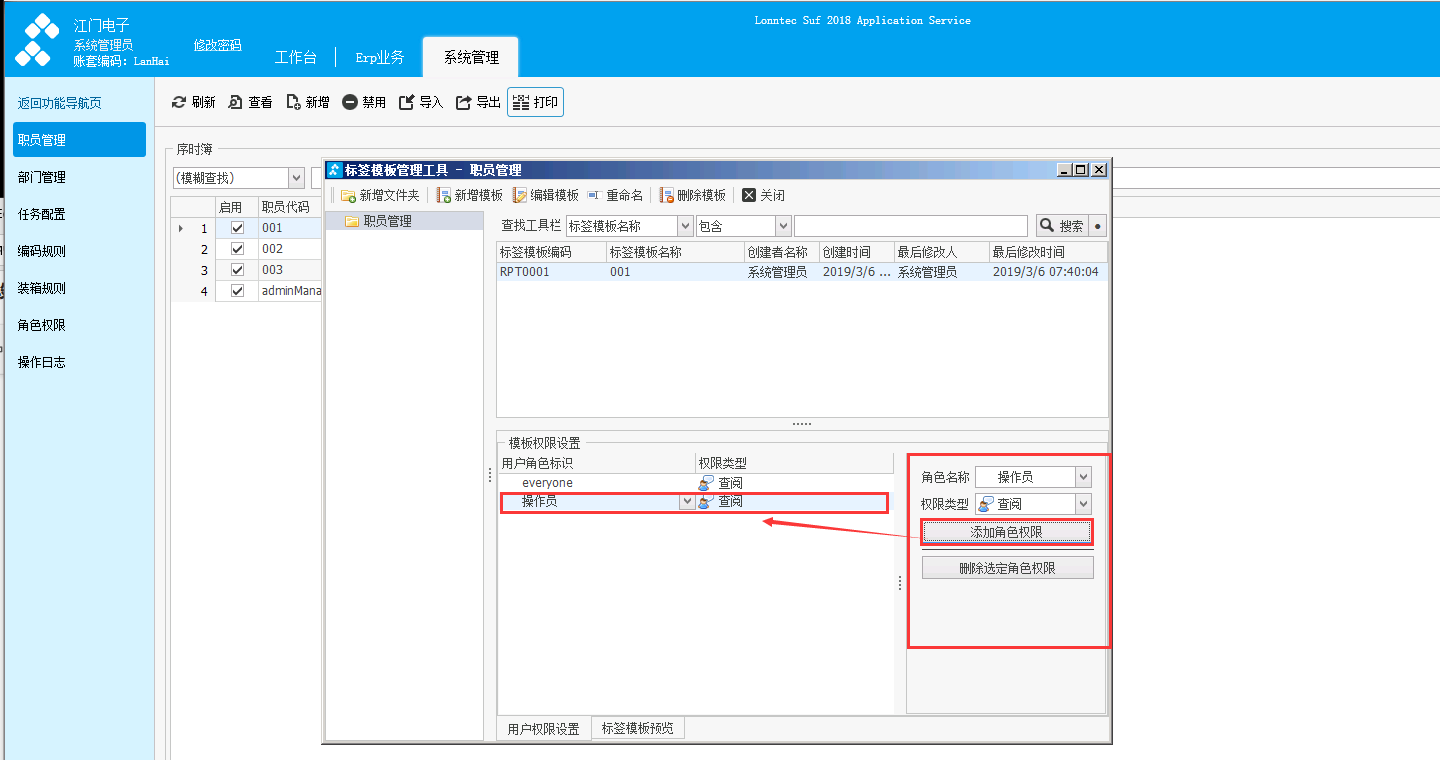Screen dimensions: 1440x760
Task: Click the permission icon in 操作员 row
Action: click(x=706, y=502)
